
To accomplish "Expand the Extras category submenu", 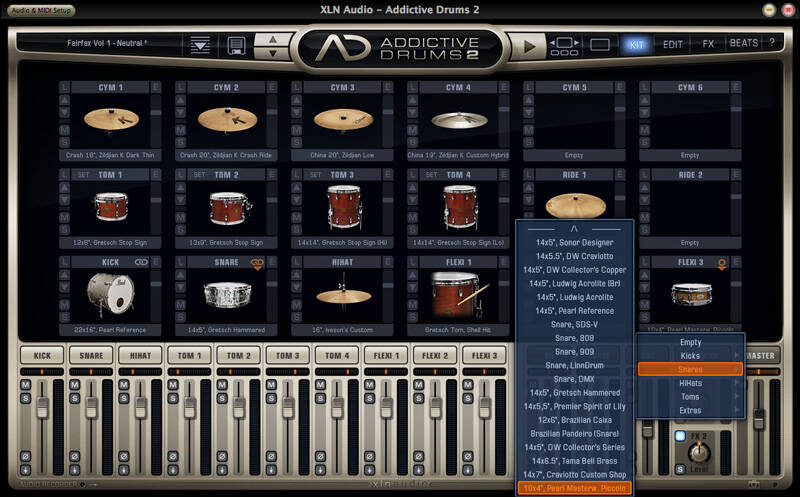I will [690, 411].
